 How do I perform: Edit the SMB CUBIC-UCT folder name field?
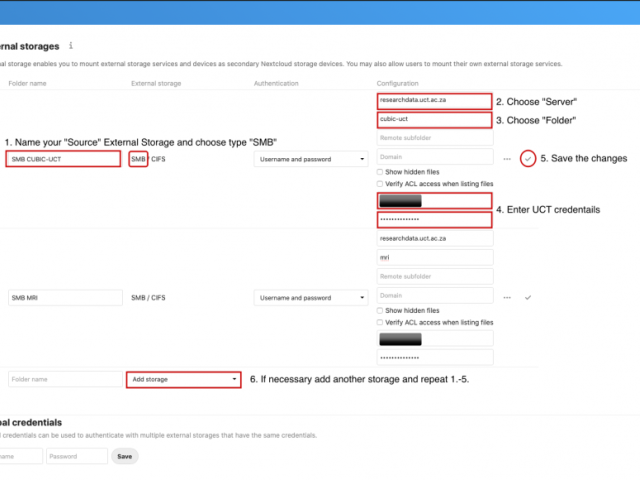(x=63, y=159)
